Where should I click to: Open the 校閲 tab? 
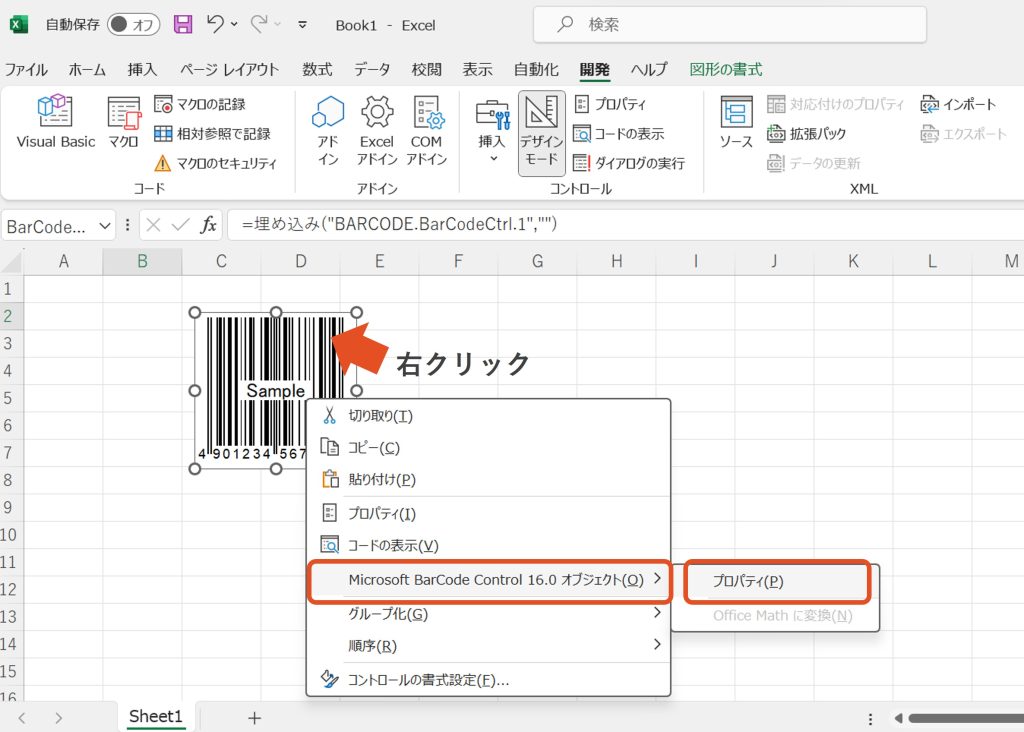[x=426, y=70]
